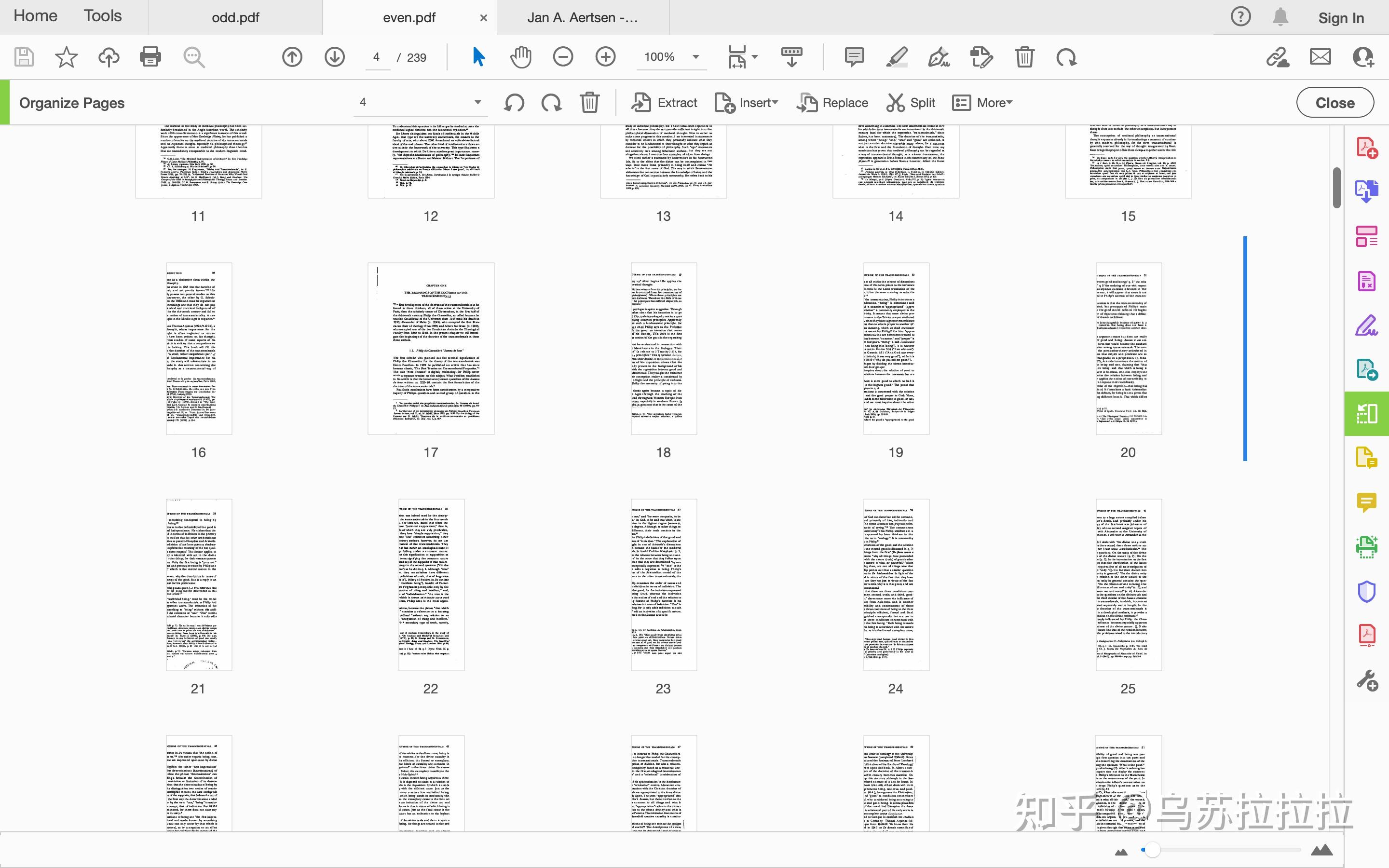Select the highlighter pen tool

pyautogui.click(x=897, y=57)
